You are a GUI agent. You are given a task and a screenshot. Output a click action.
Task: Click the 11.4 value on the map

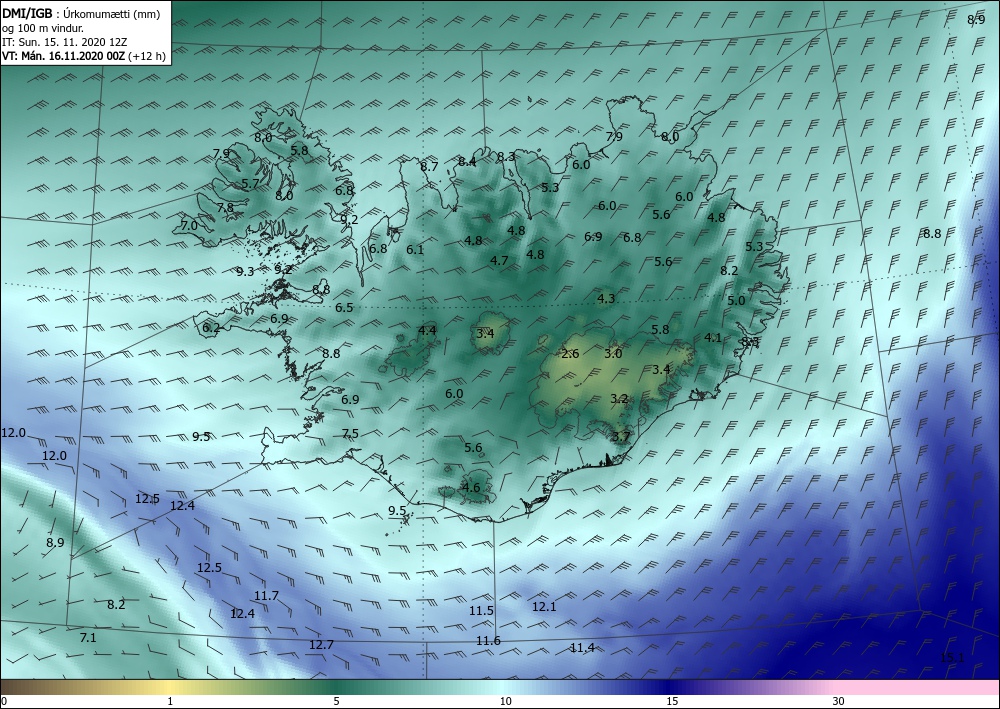coord(582,648)
